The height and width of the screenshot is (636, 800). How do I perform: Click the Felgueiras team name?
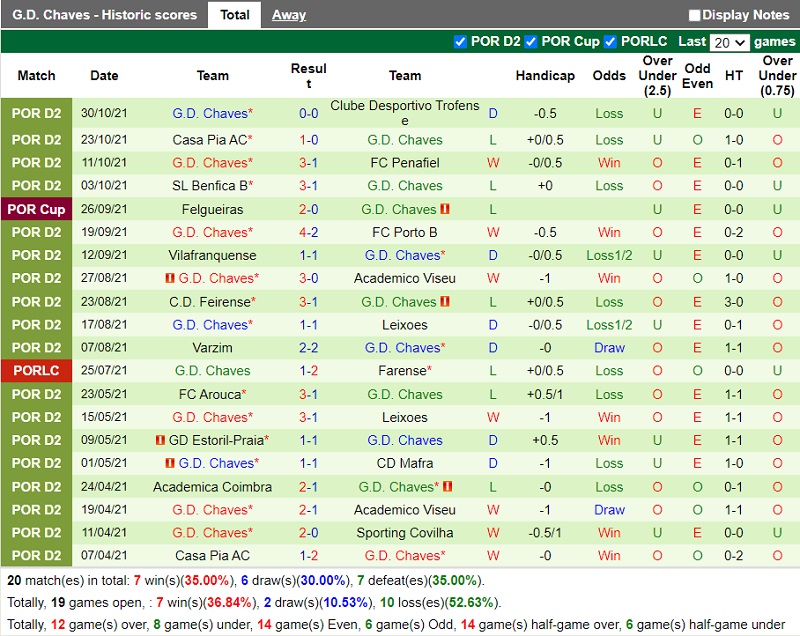(212, 209)
